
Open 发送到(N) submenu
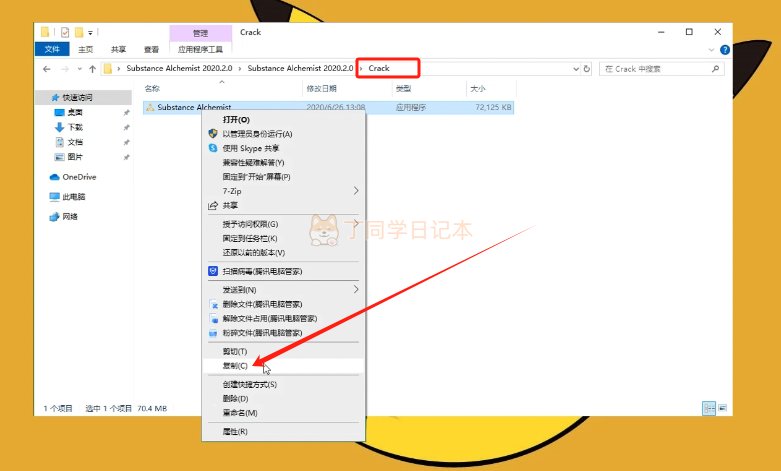283,290
